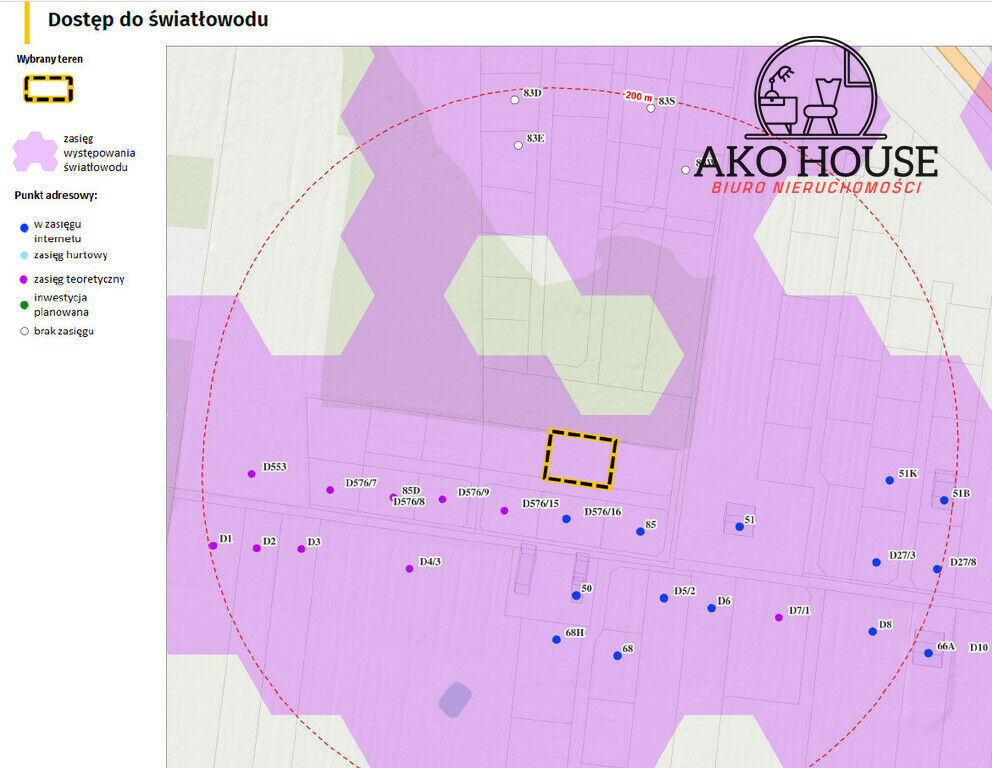Select the blue address point 66A

[x=928, y=652]
